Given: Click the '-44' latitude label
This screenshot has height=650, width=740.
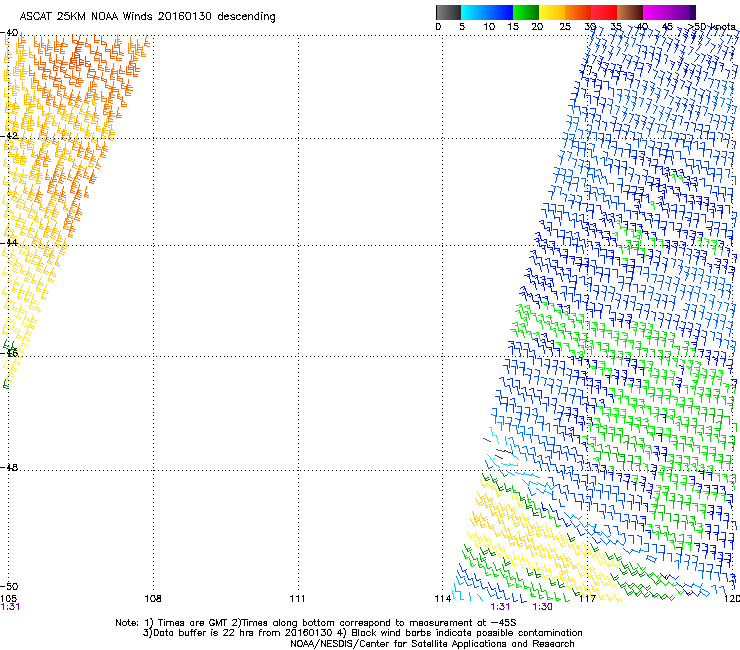Looking at the screenshot, I should click(9, 243).
